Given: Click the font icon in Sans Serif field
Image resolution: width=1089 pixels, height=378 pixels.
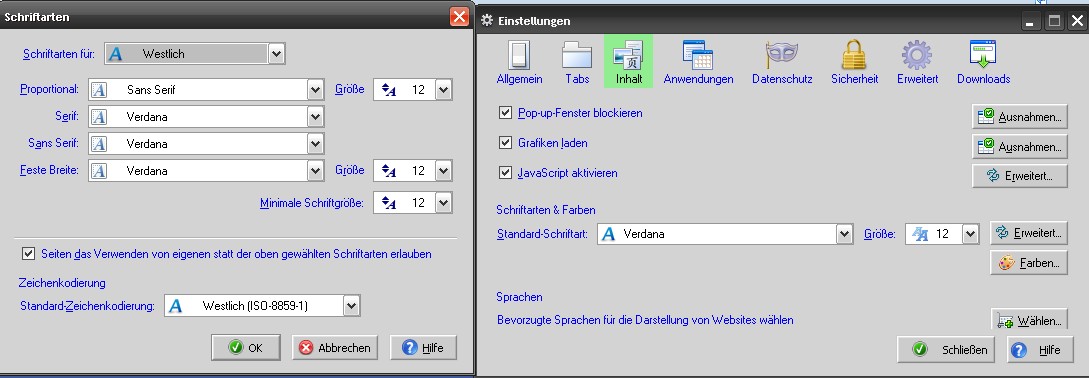Looking at the screenshot, I should 99,144.
